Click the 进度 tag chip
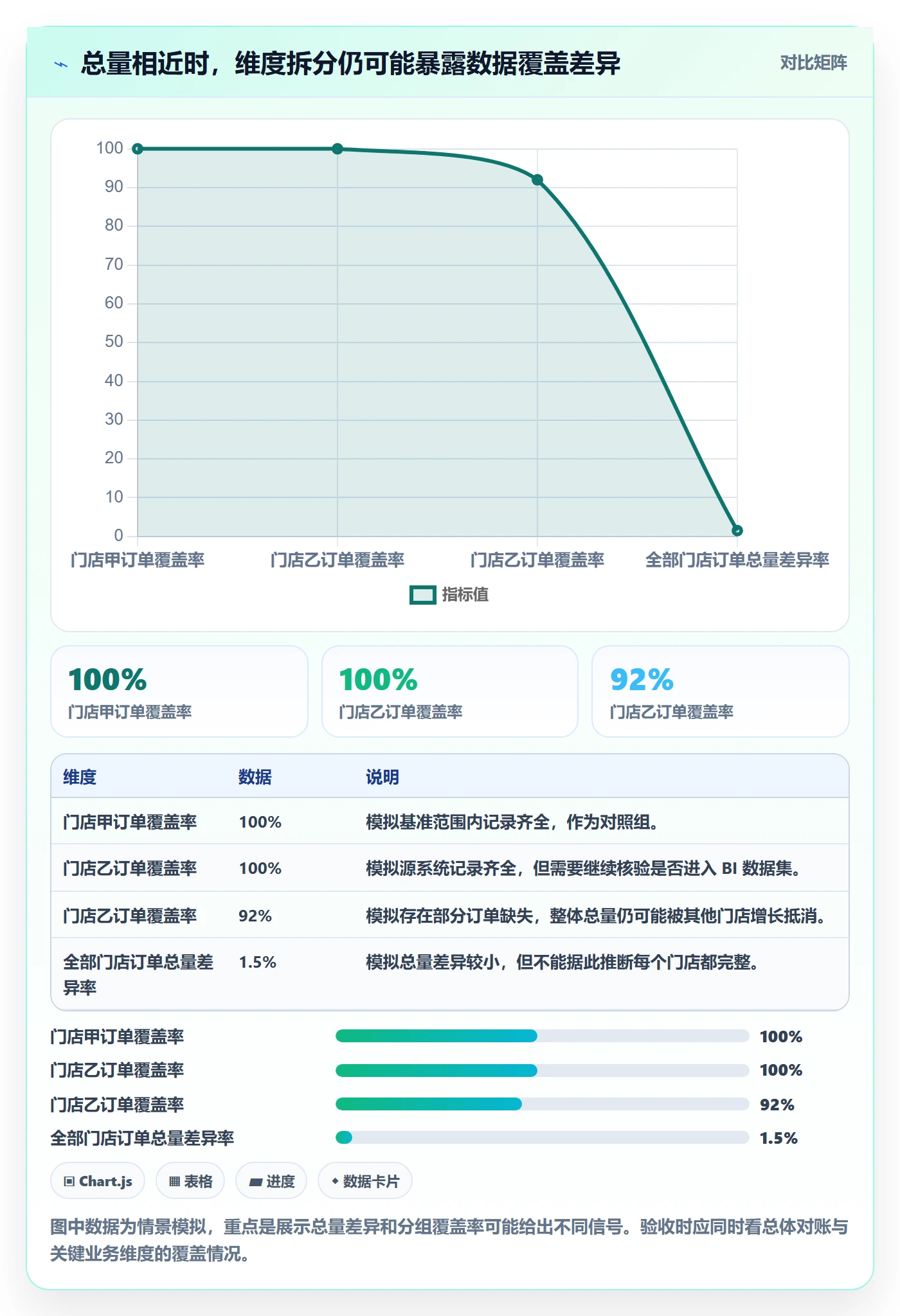 pos(271,1181)
